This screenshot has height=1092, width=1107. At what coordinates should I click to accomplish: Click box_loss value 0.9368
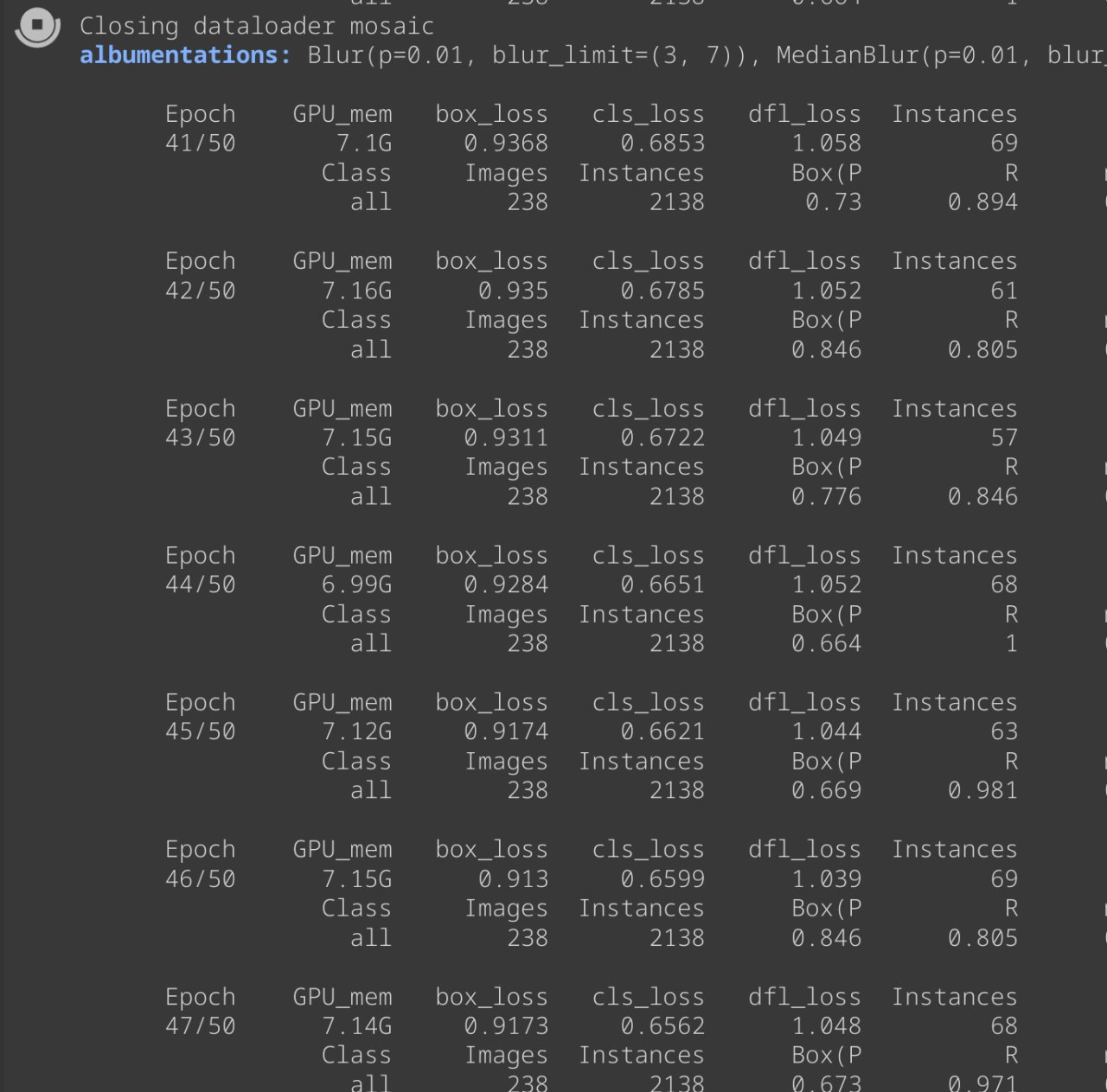point(506,144)
